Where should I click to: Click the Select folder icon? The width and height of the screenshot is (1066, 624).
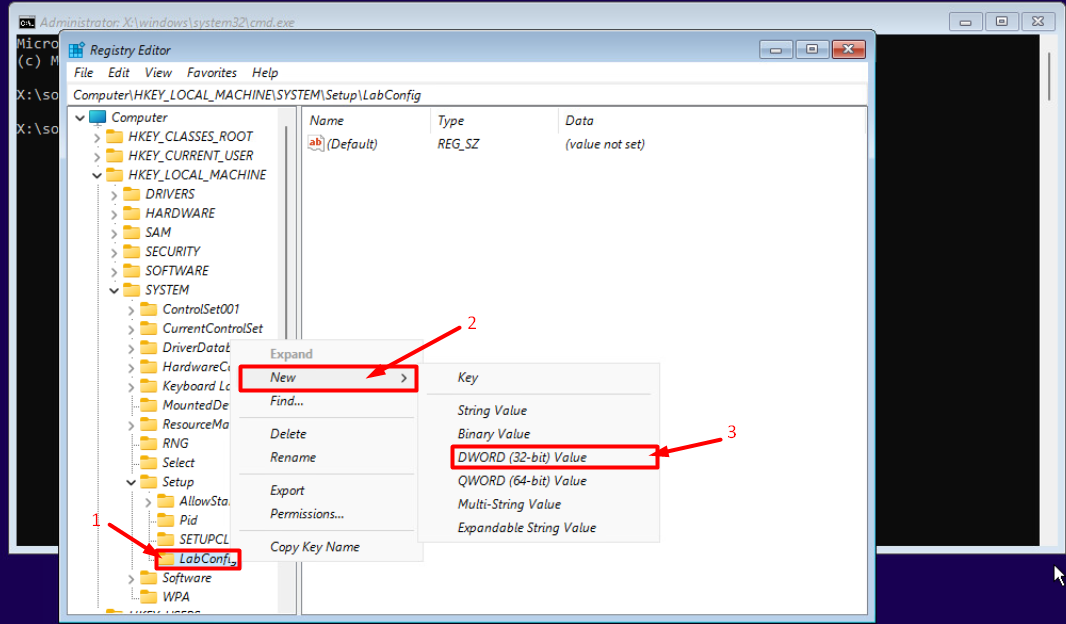[x=149, y=462]
